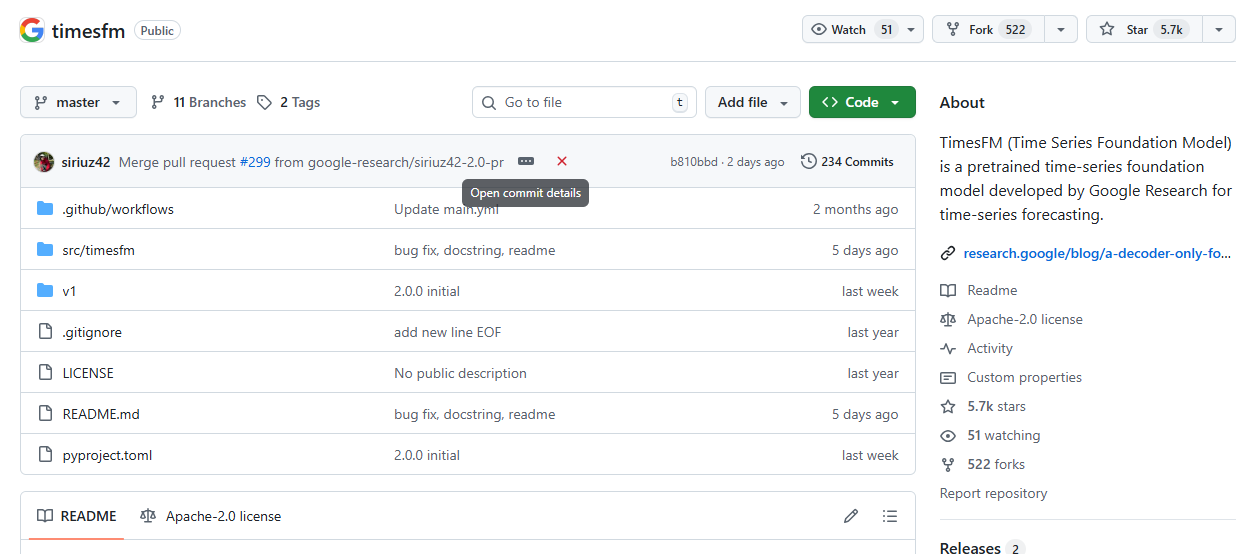Click Apache-2.0 license link in About

(x=1025, y=319)
